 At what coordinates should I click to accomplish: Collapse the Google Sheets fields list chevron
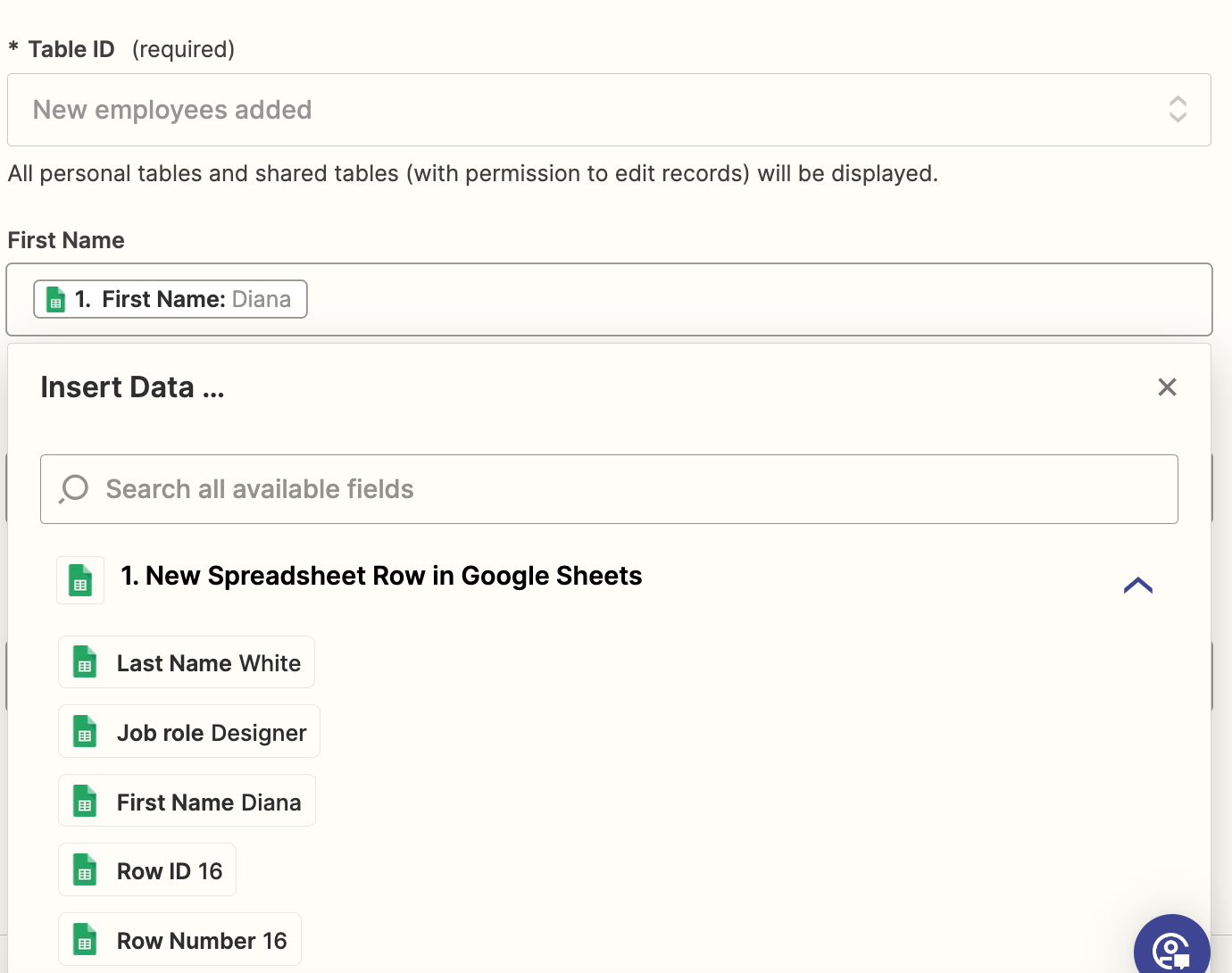tap(1138, 586)
